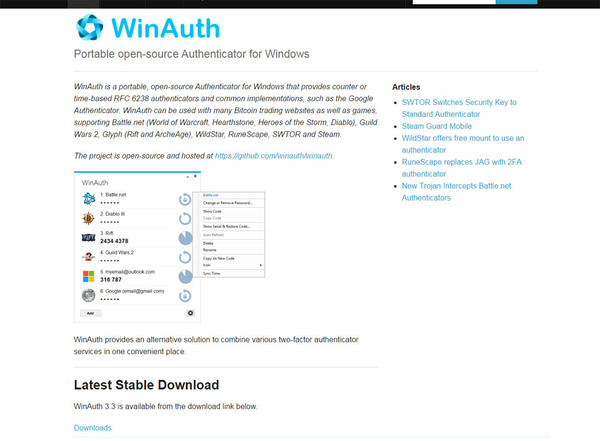This screenshot has width=600, height=441.
Task: Click the WinAuth pentagon logo icon
Action: [90, 28]
